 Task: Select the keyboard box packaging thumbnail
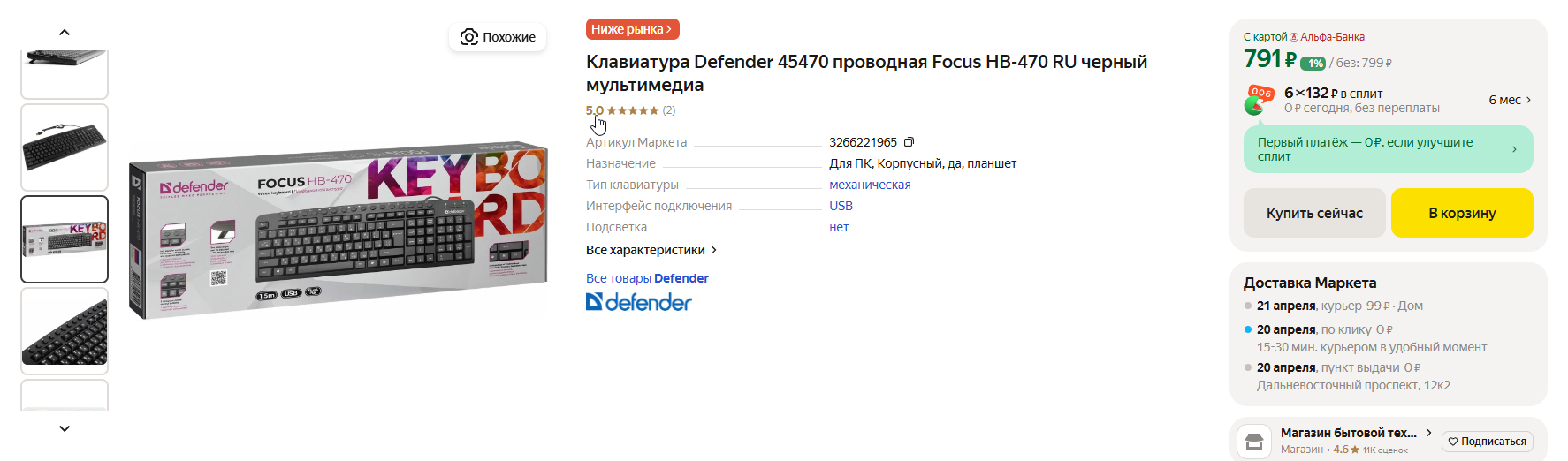65,239
